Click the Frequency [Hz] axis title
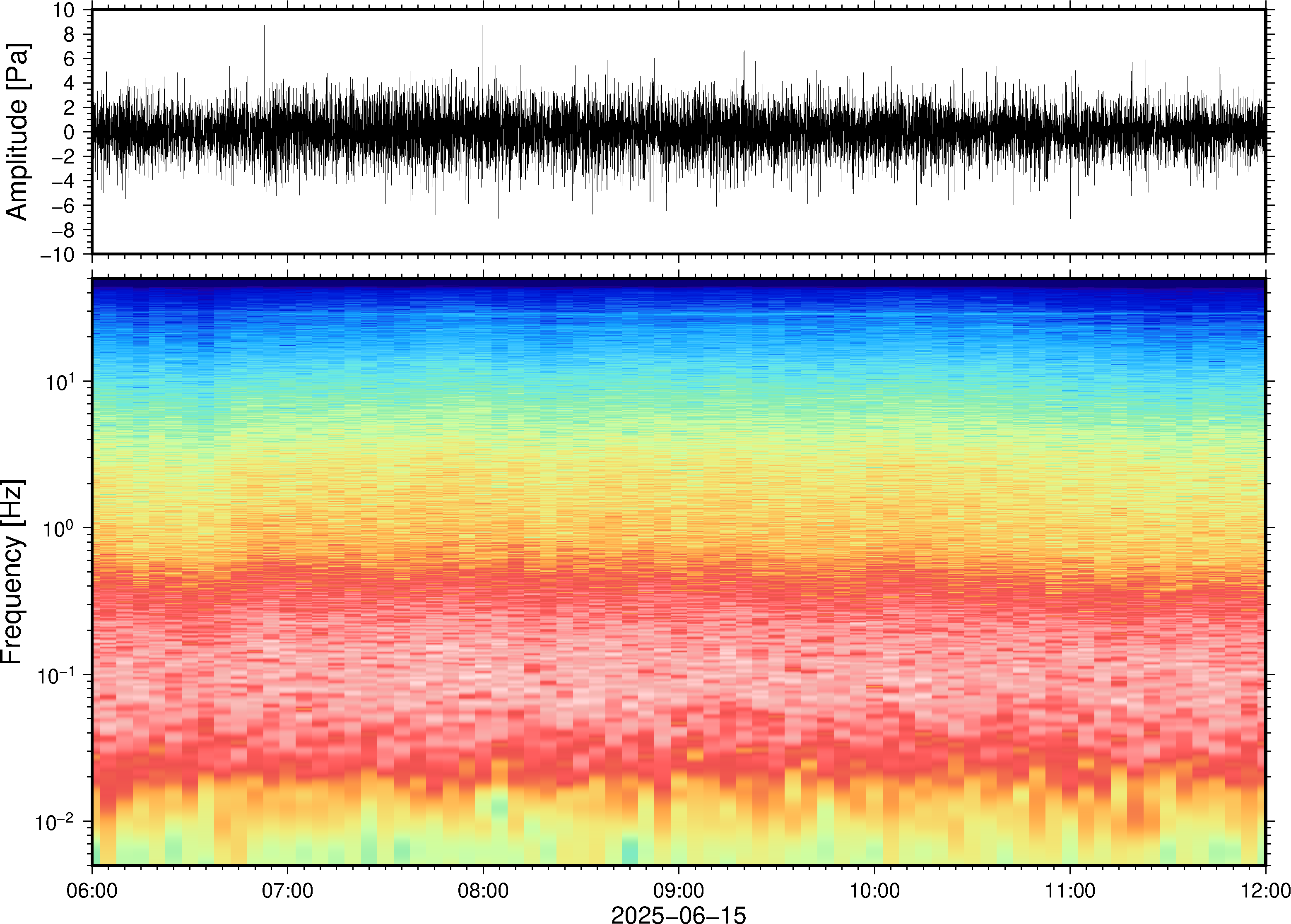 (12, 572)
